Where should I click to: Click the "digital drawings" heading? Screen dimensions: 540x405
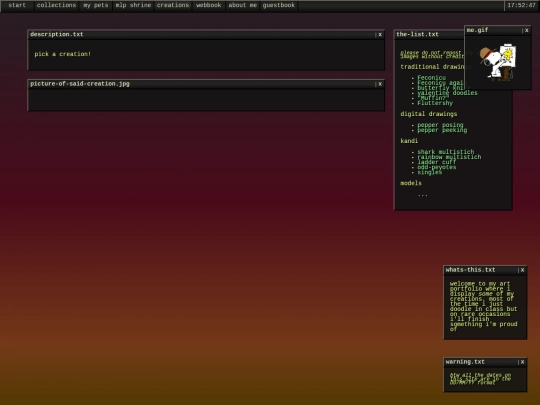[x=429, y=114]
